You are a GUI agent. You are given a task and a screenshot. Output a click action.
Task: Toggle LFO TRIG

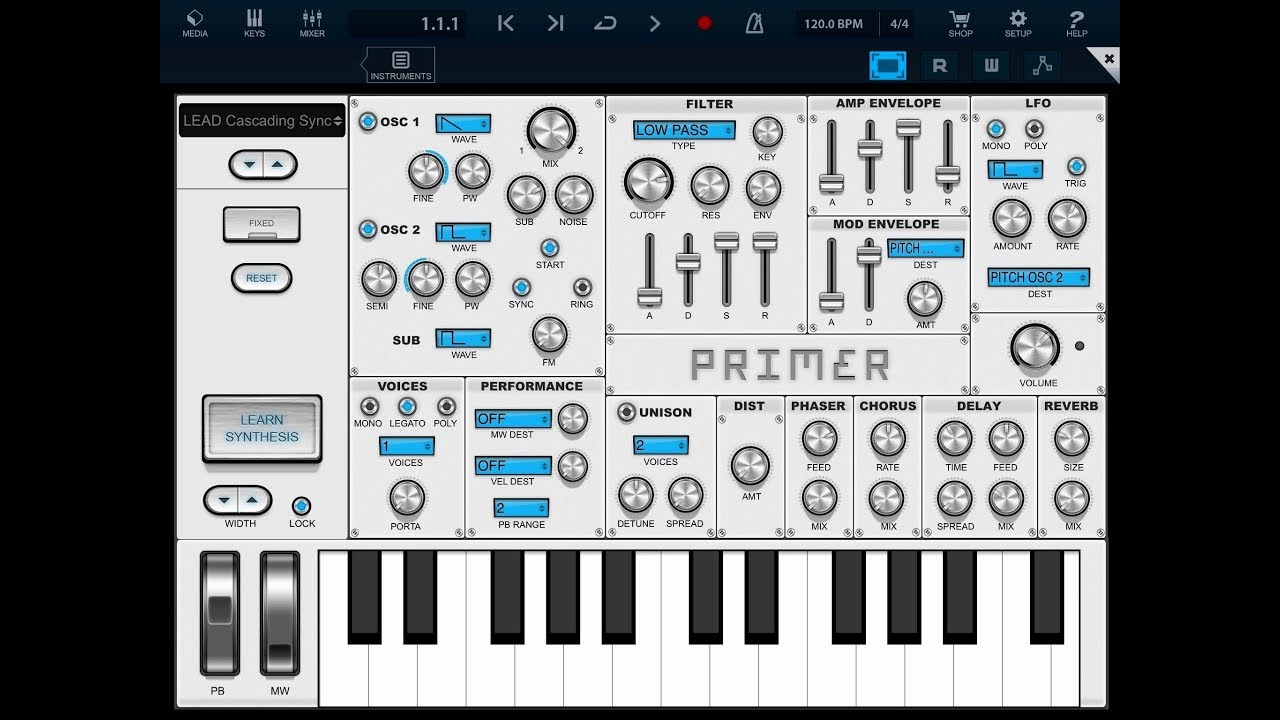[1076, 166]
